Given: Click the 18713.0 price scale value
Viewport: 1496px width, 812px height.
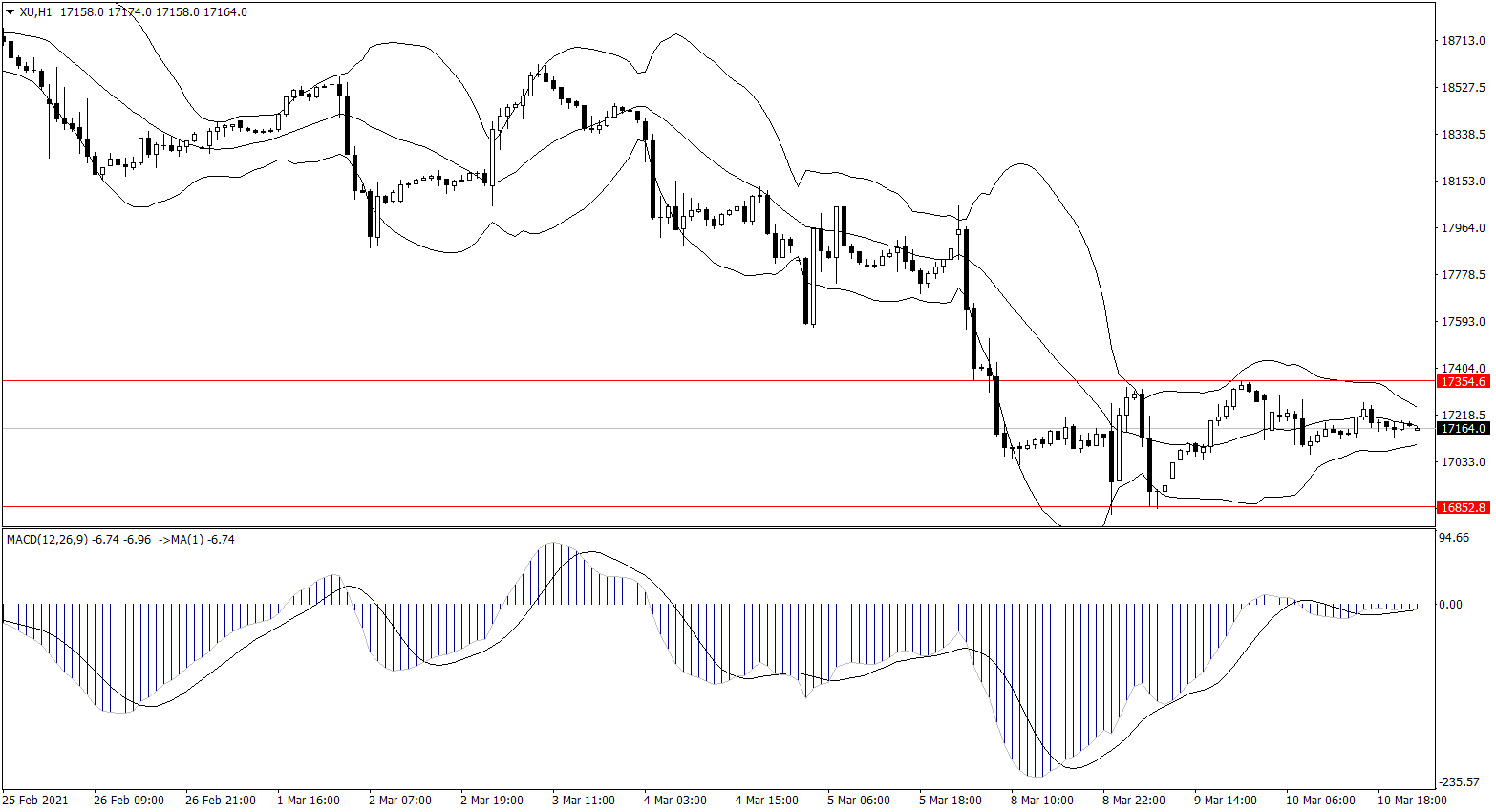Looking at the screenshot, I should coord(1463,41).
